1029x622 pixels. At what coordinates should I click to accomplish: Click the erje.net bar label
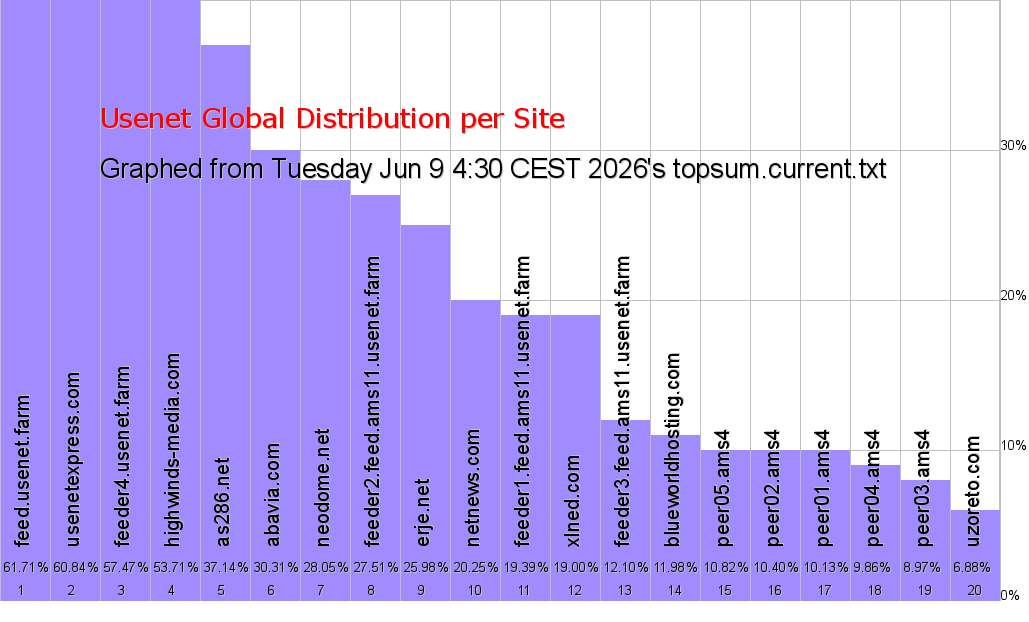pos(422,512)
